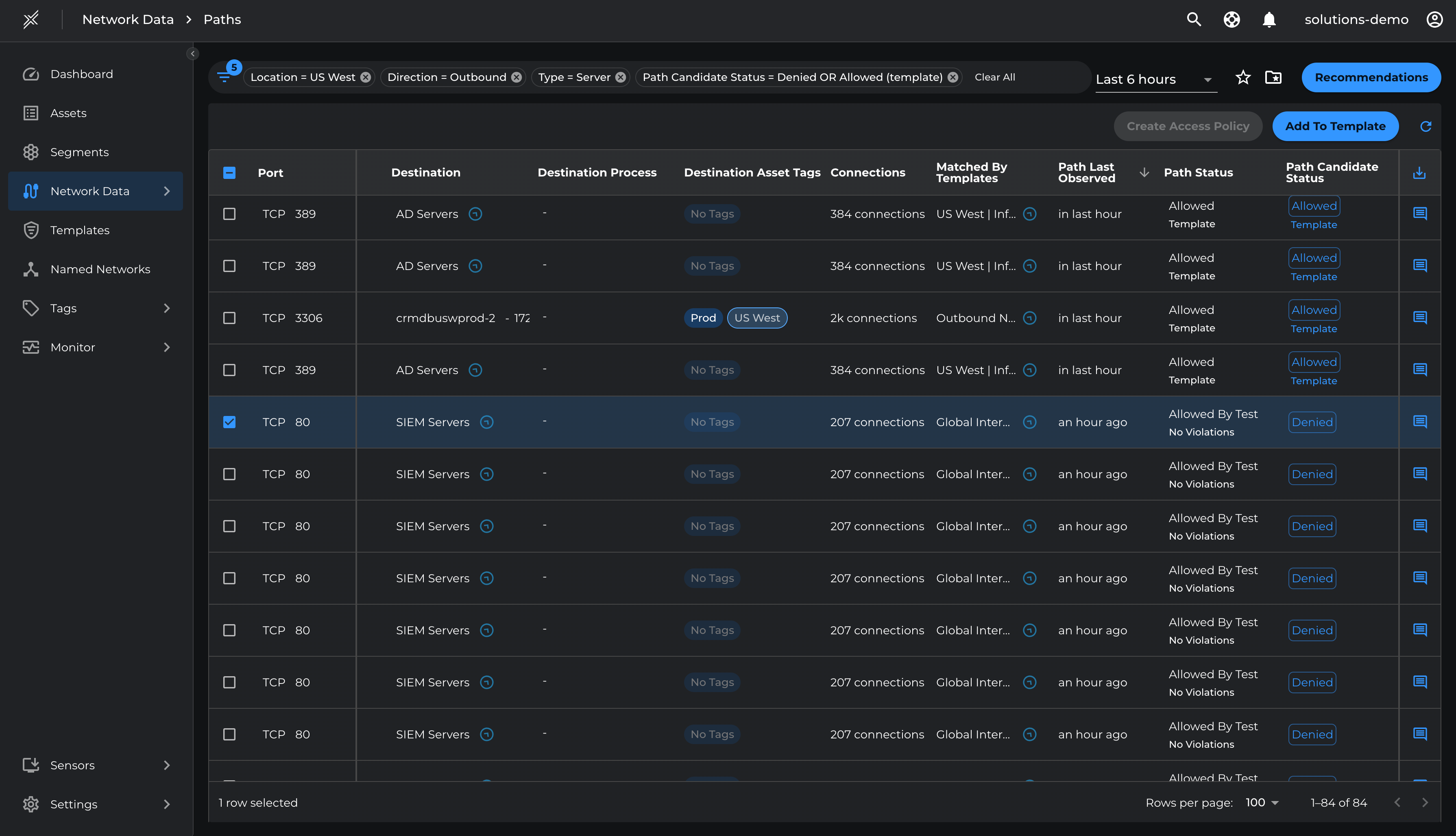Open saved filters folder icon

[1273, 78]
